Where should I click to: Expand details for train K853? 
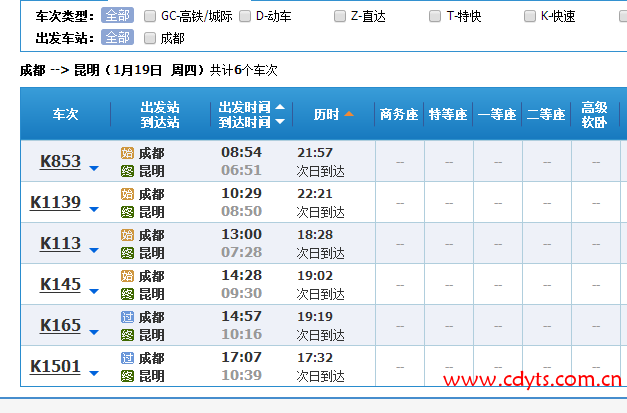[94, 168]
